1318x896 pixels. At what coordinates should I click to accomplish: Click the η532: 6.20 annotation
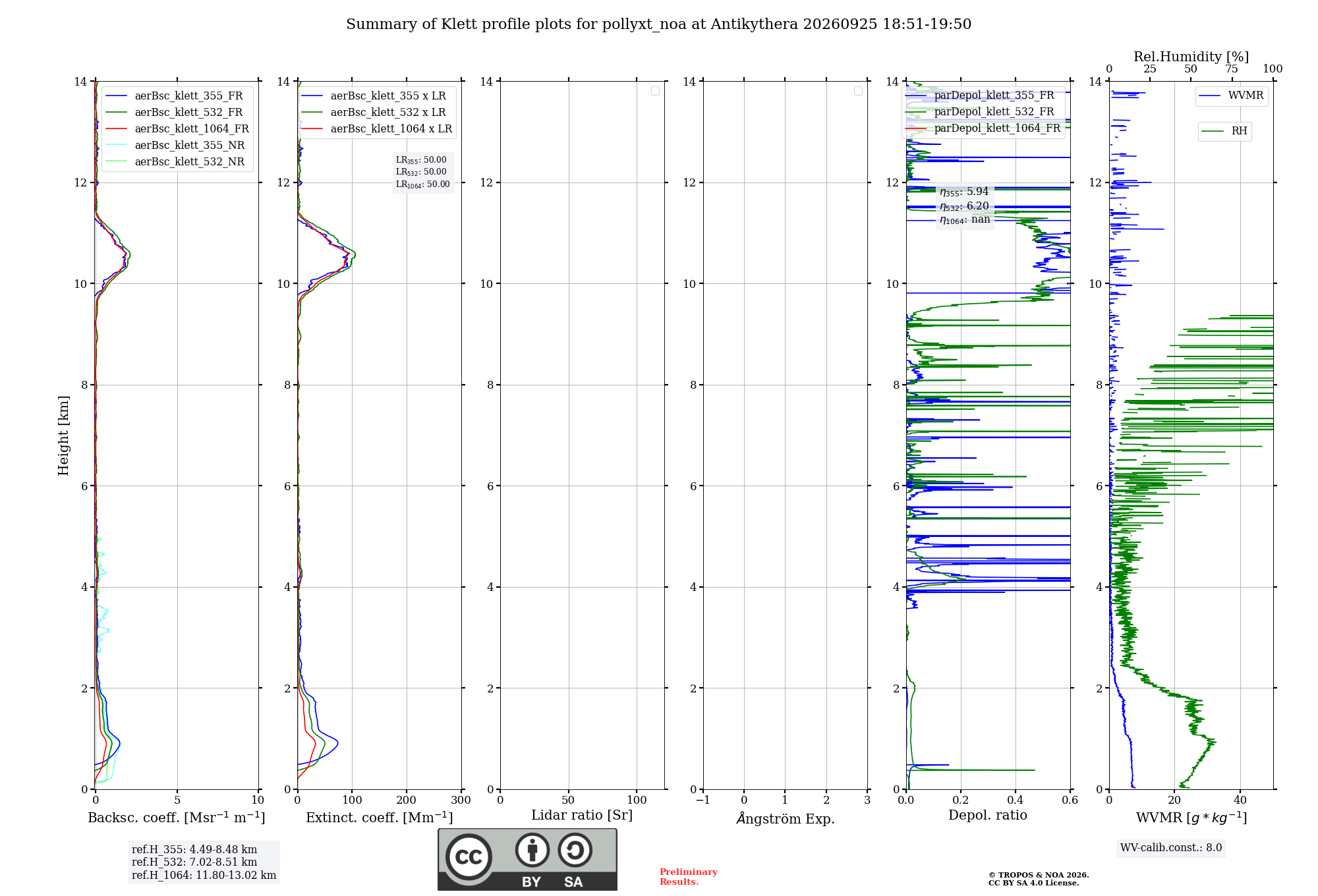(964, 206)
